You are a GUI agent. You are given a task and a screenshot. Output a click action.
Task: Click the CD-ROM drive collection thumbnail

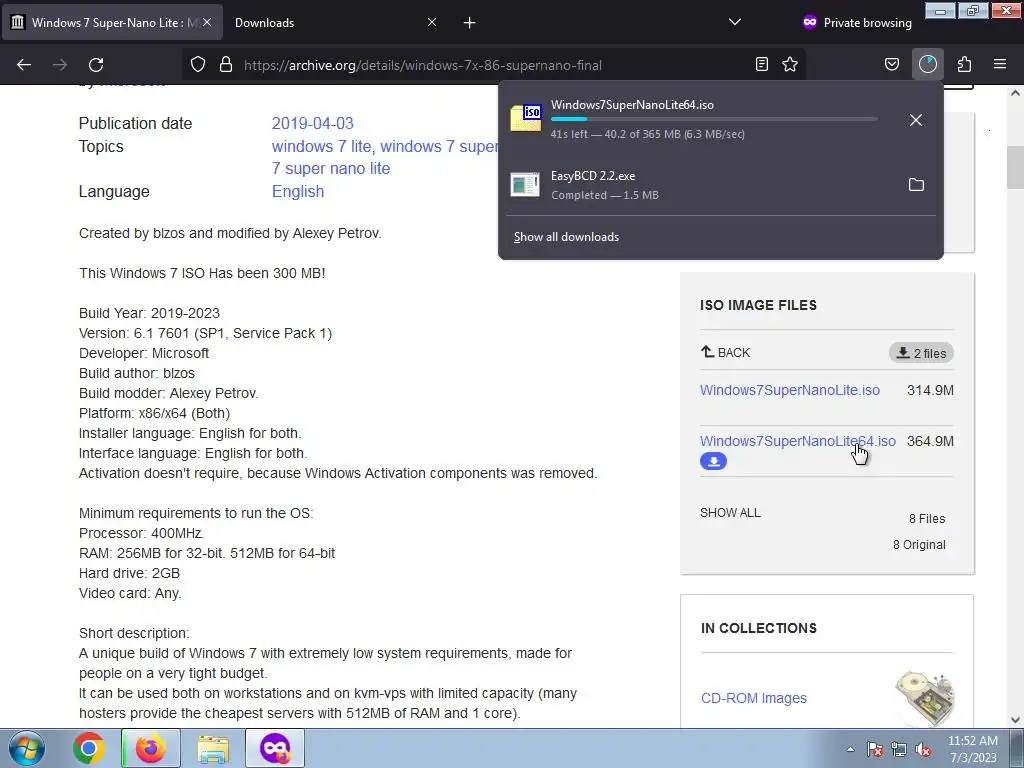pyautogui.click(x=924, y=698)
